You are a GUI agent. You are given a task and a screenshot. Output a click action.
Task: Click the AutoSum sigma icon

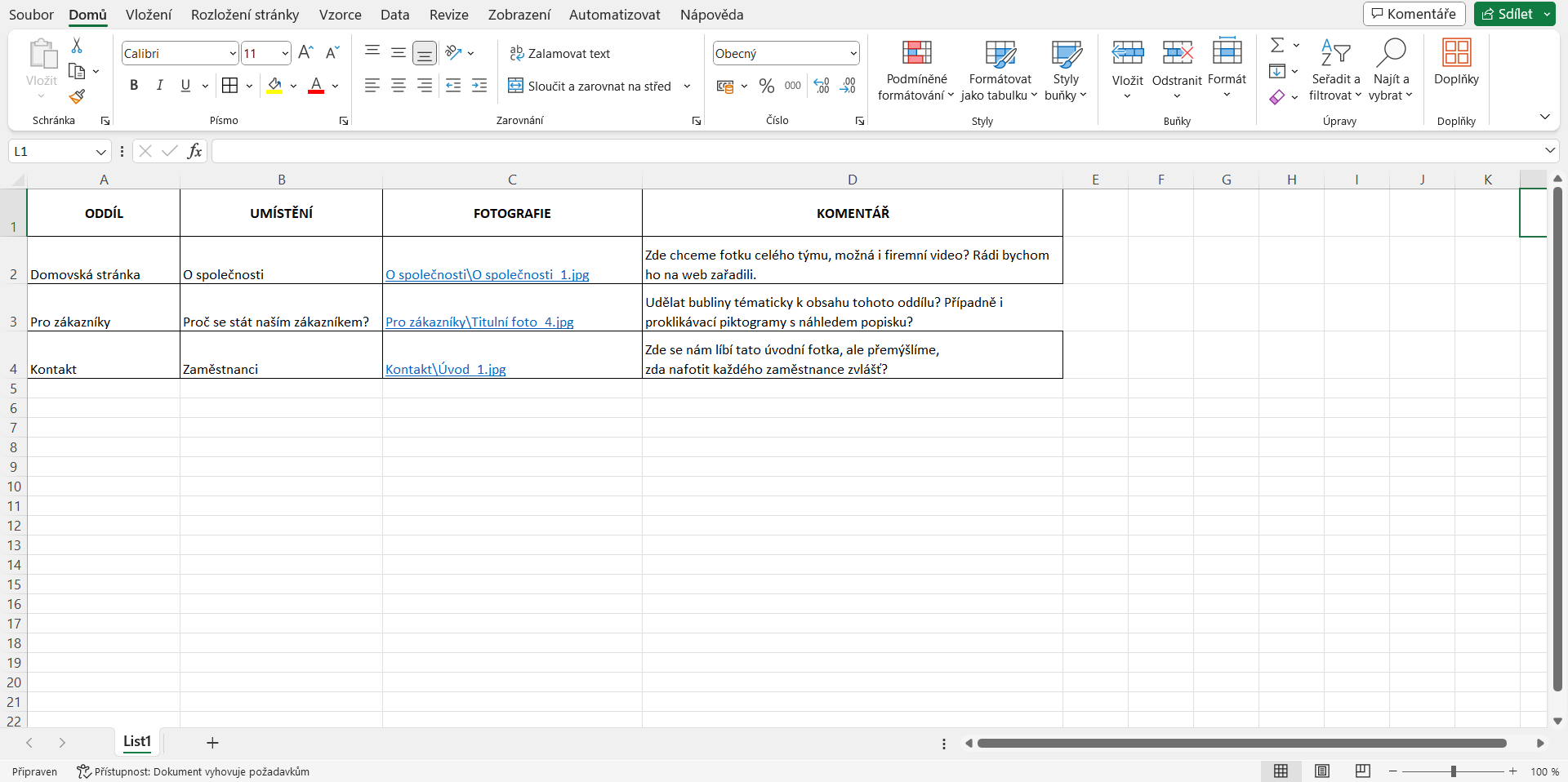(x=1277, y=46)
